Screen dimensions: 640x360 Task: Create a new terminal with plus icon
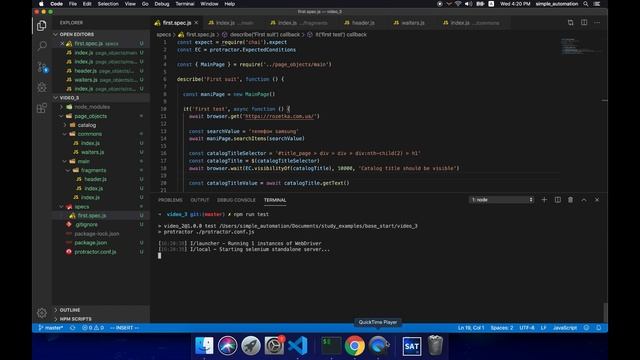pos(544,200)
